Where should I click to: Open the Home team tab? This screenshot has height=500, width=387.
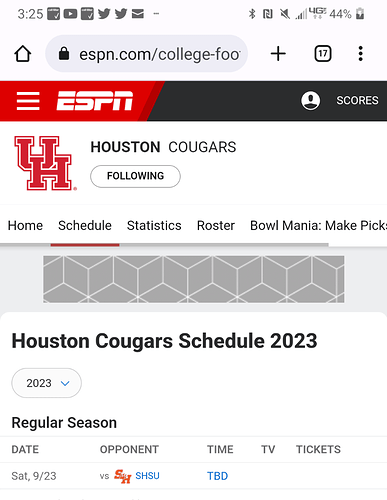point(25,226)
